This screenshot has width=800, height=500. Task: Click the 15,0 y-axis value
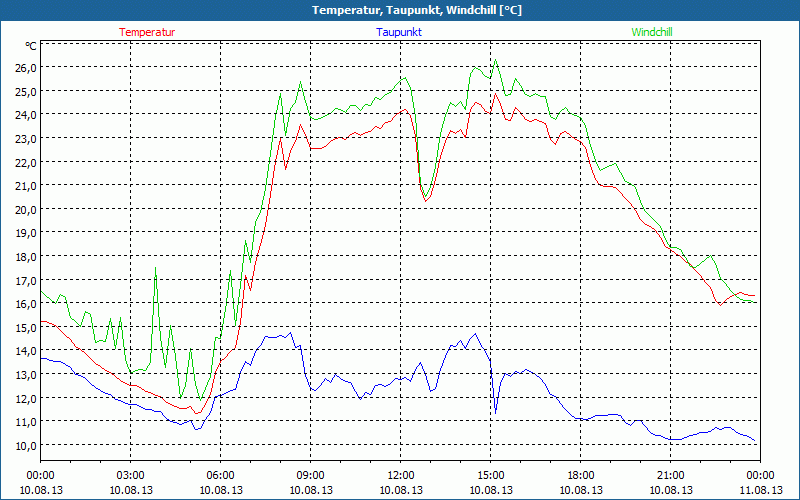coord(26,327)
